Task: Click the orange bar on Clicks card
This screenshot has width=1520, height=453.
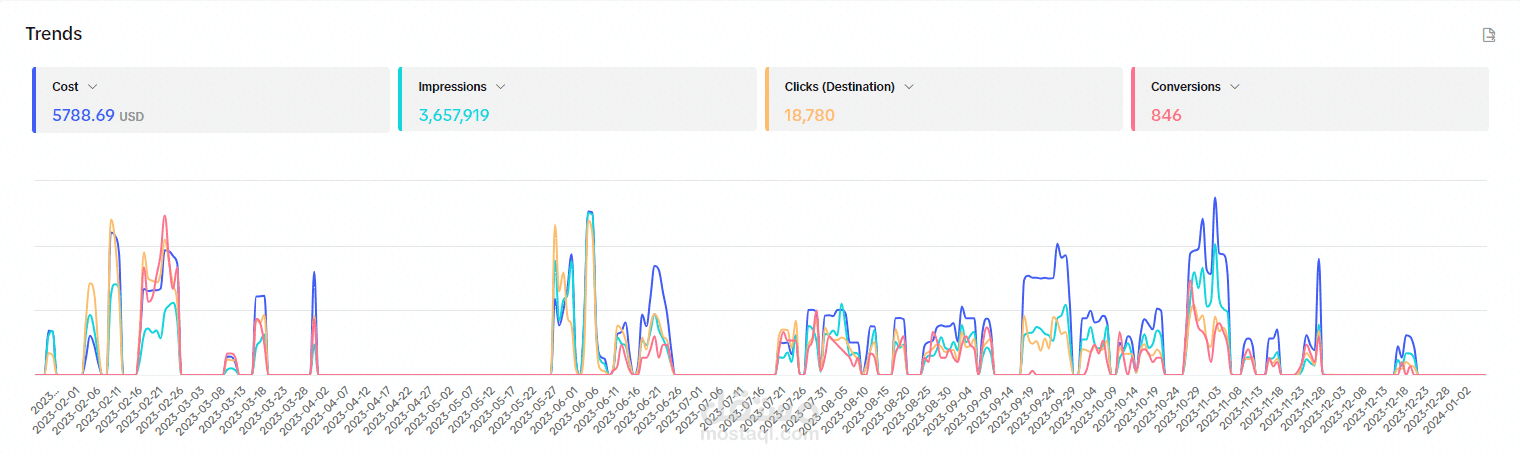Action: click(x=767, y=99)
